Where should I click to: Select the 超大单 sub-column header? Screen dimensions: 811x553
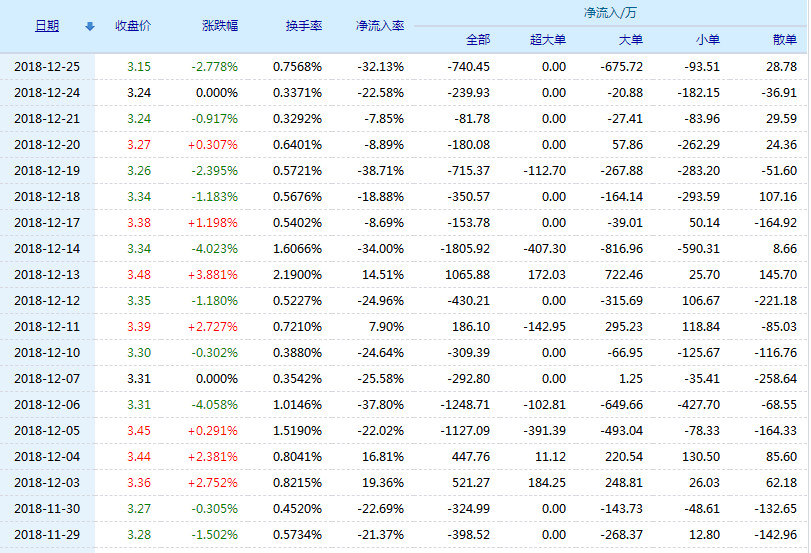tap(547, 40)
